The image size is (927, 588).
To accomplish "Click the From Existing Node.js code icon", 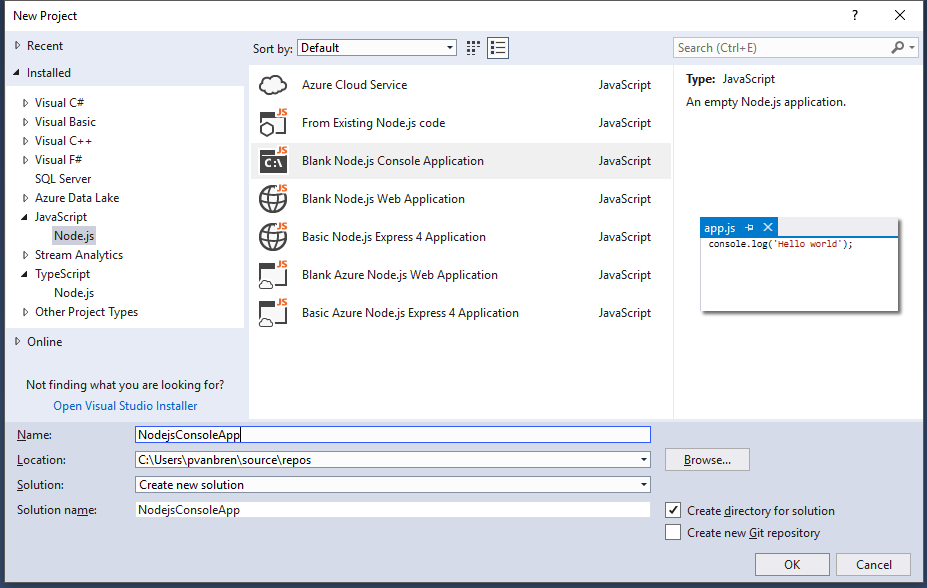I will (273, 123).
